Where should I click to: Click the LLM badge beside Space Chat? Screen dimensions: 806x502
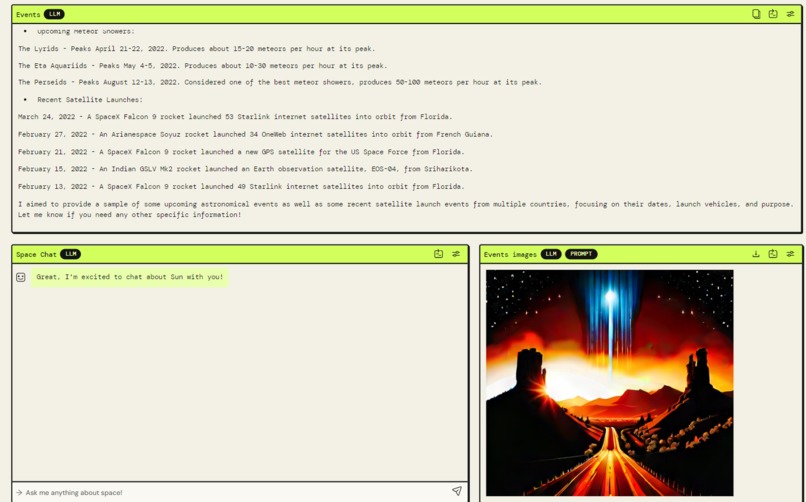[x=70, y=254]
